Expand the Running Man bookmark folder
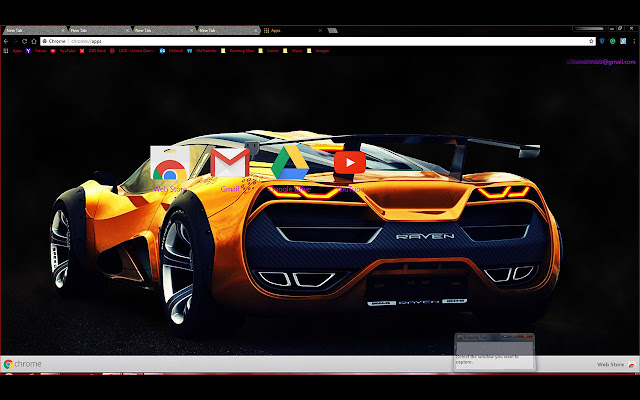Screen dimensions: 640x400 tap(237, 51)
